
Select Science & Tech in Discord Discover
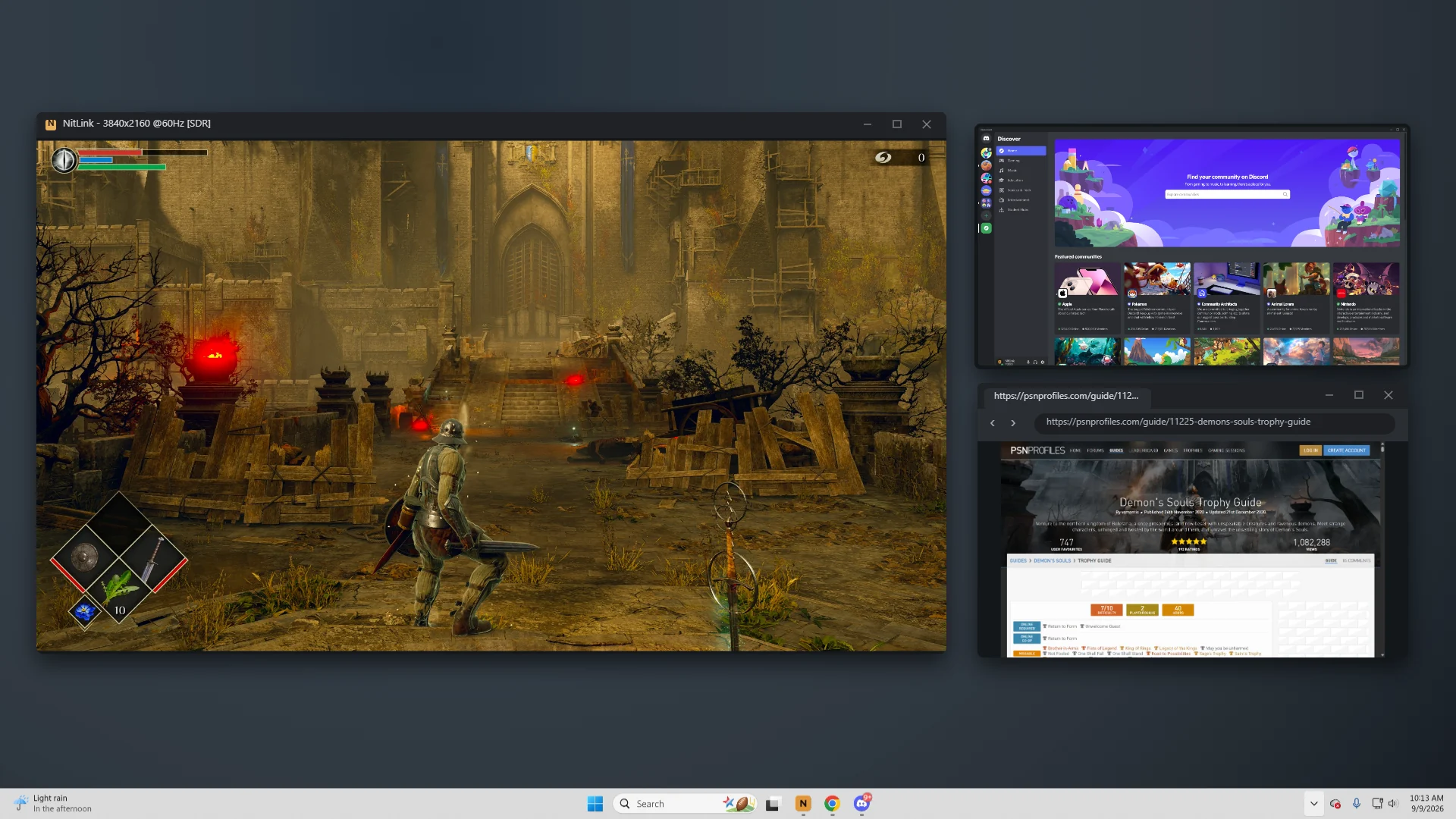pos(1021,190)
